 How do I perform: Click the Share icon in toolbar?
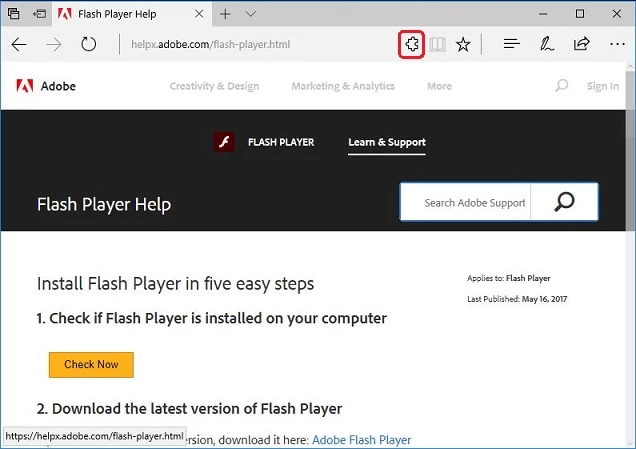click(x=581, y=44)
